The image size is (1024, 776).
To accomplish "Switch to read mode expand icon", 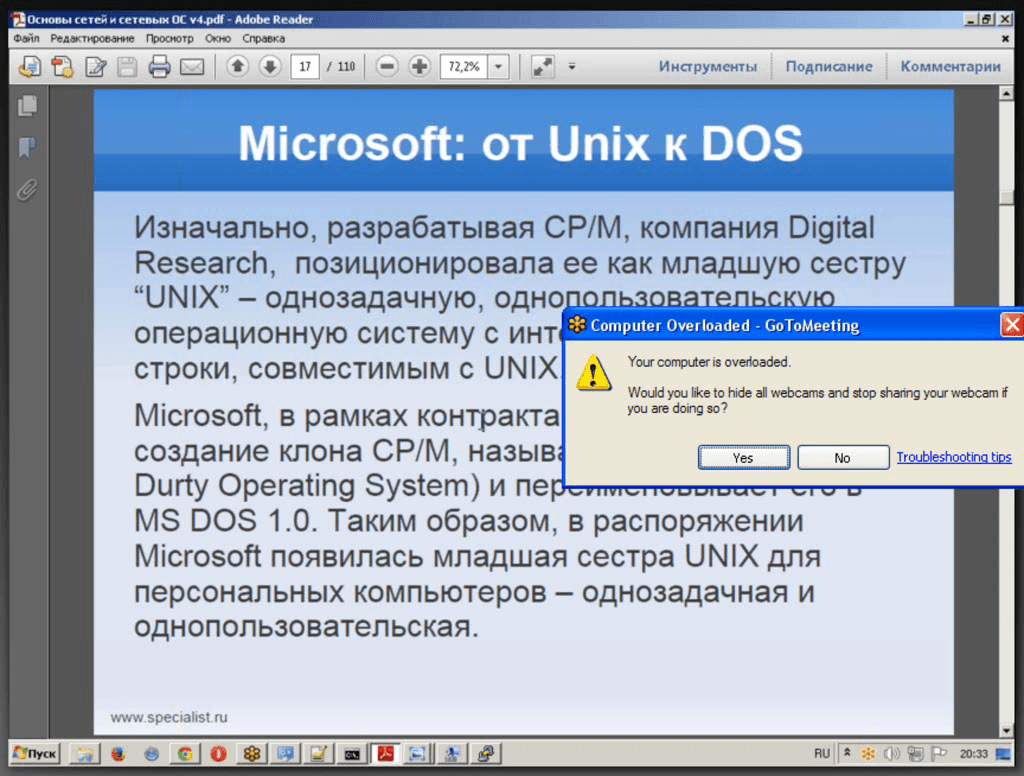I will pyautogui.click(x=542, y=67).
